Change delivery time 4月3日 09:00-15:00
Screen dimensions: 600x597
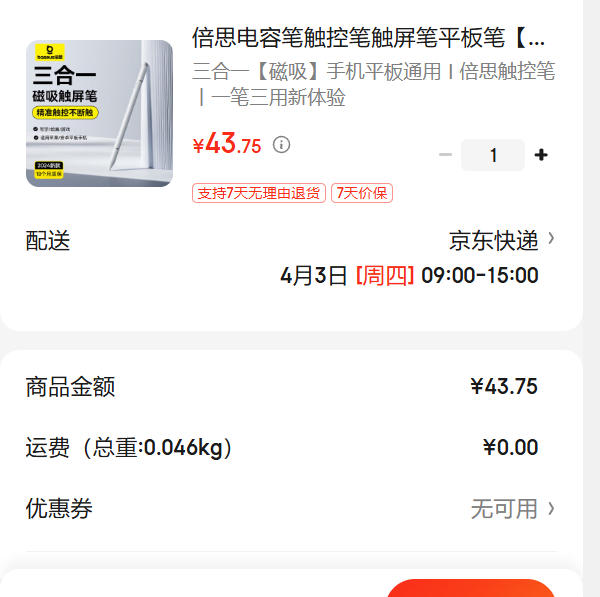pyautogui.click(x=409, y=276)
